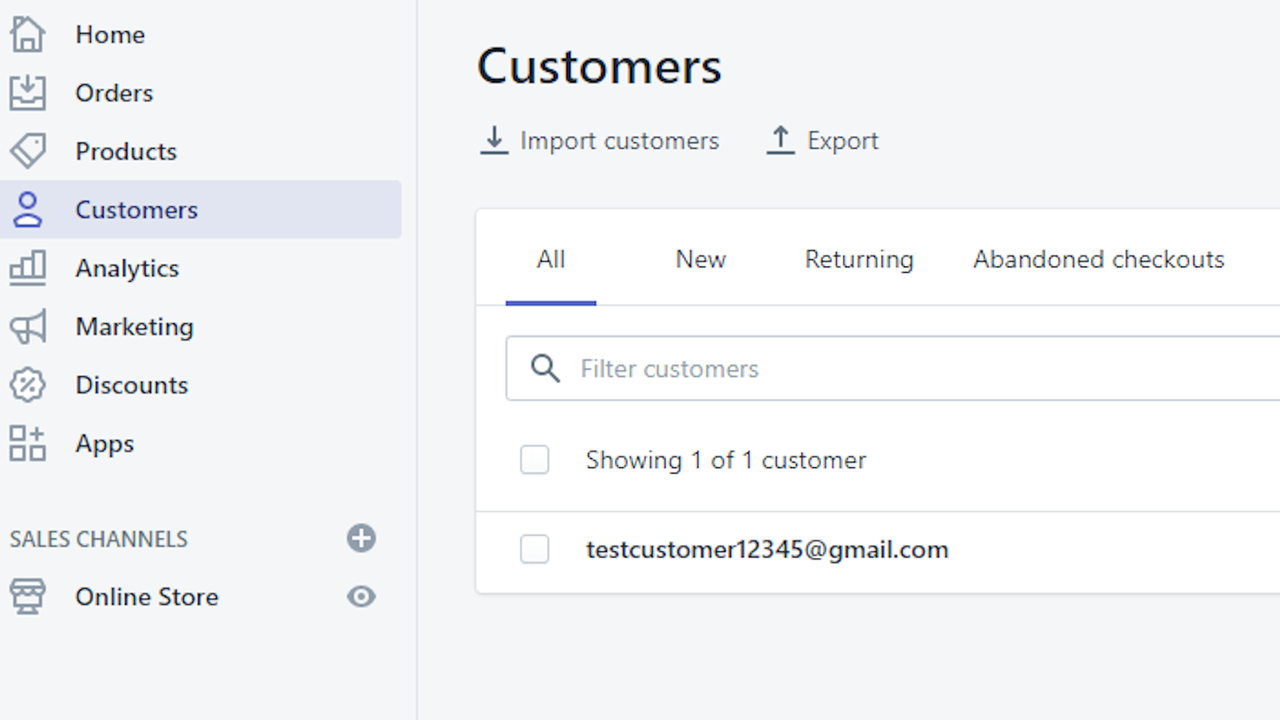Click the Online Store storefront icon
Image resolution: width=1280 pixels, height=720 pixels.
27,596
